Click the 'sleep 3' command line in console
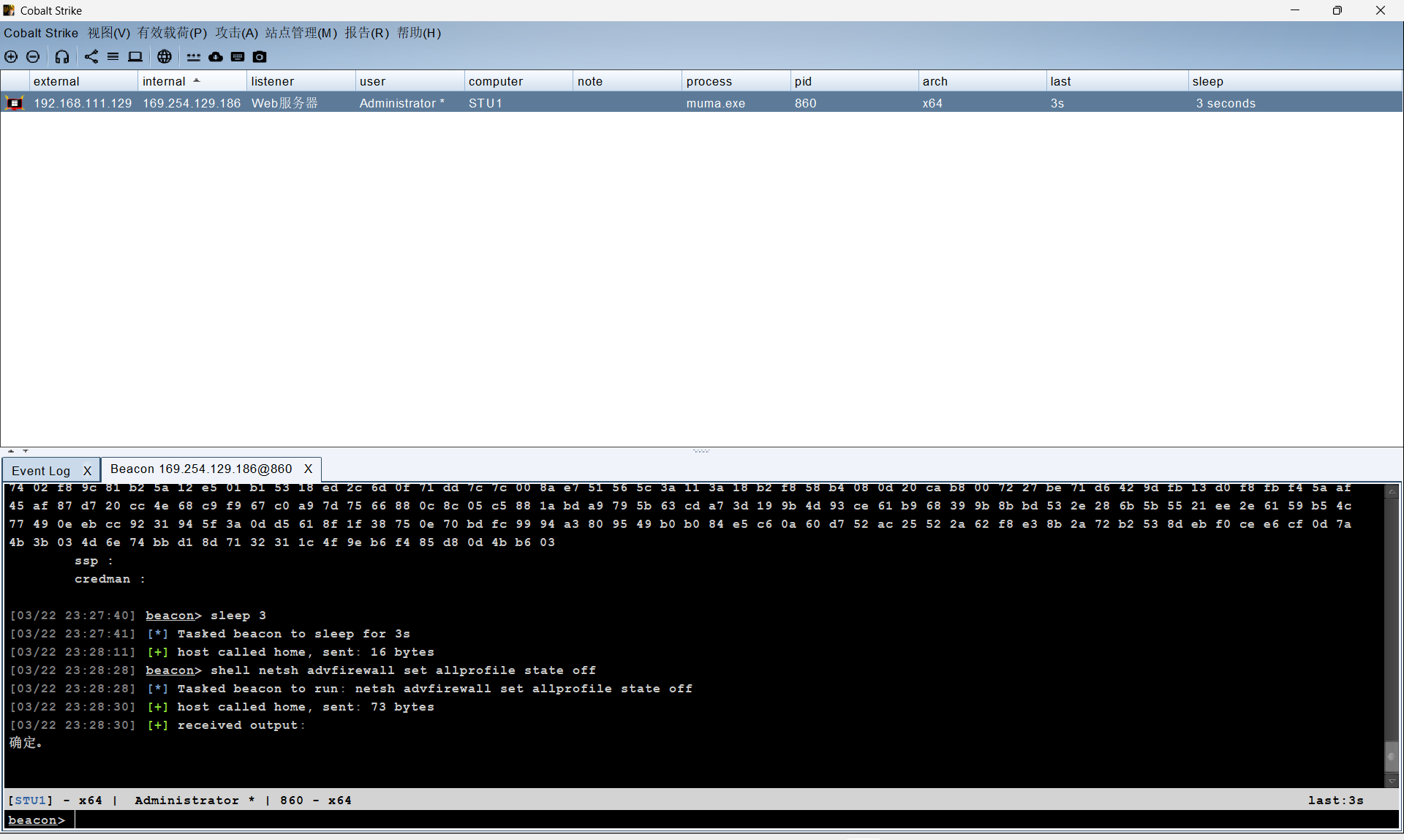This screenshot has width=1404, height=840. click(x=138, y=616)
